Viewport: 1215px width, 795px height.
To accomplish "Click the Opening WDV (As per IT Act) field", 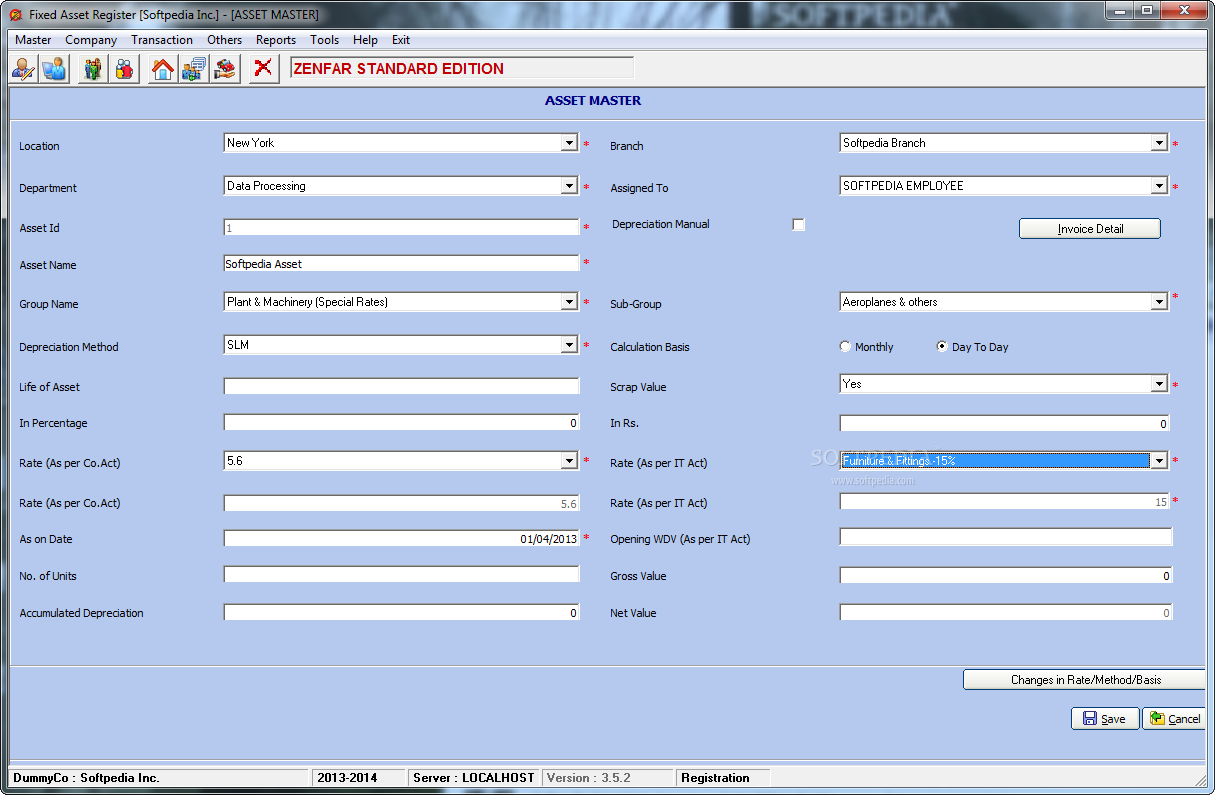I will pyautogui.click(x=1005, y=538).
